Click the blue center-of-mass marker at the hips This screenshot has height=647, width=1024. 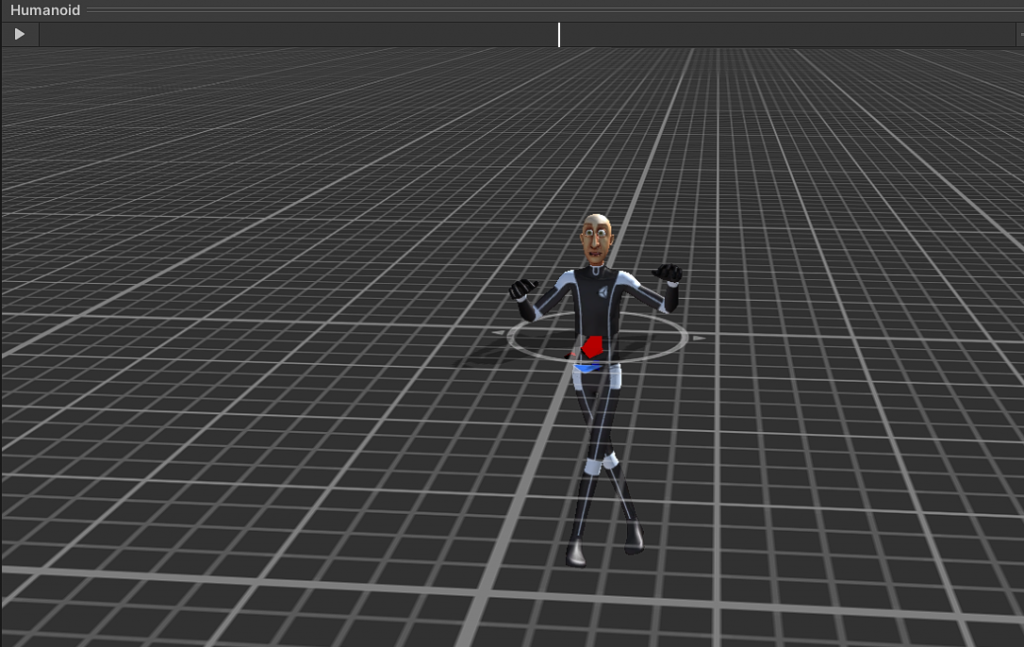coord(587,369)
